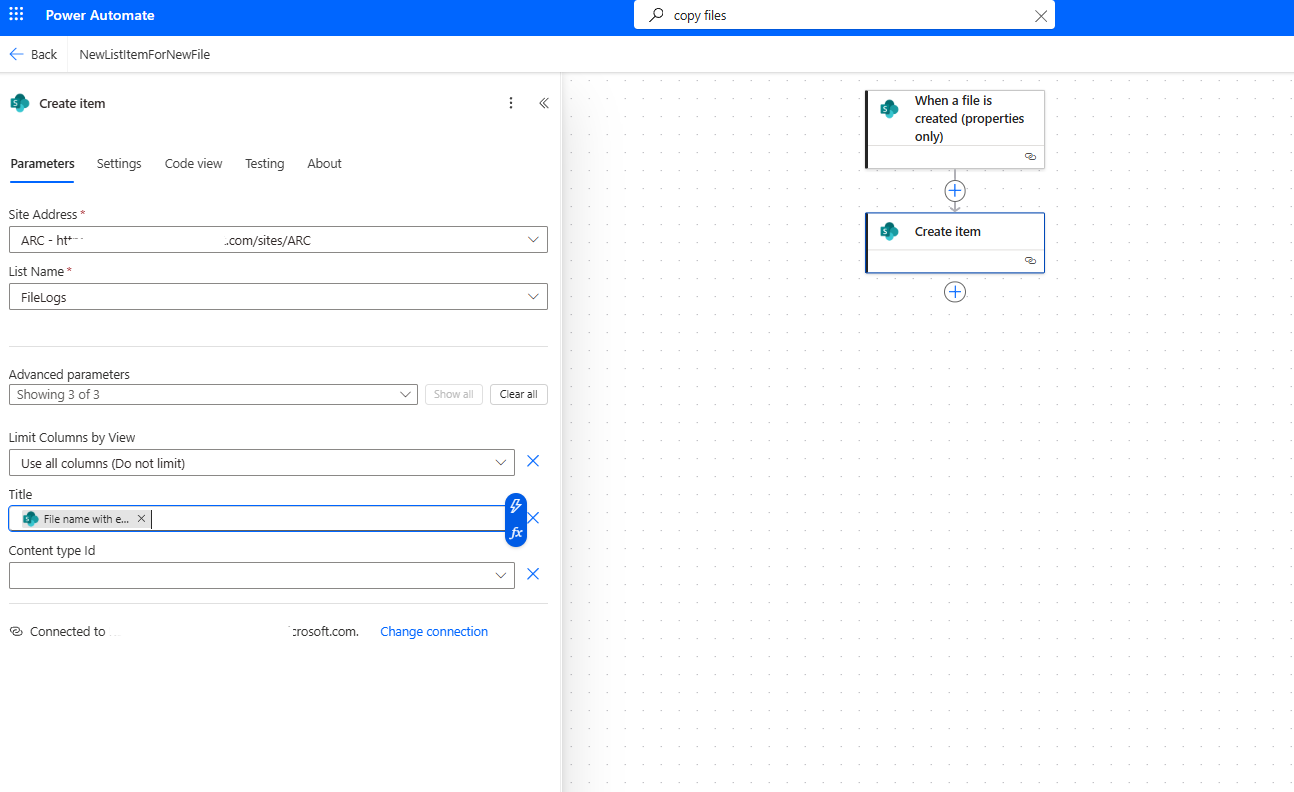Image resolution: width=1294 pixels, height=792 pixels.
Task: Remove the File name with extension token
Action: 141,519
